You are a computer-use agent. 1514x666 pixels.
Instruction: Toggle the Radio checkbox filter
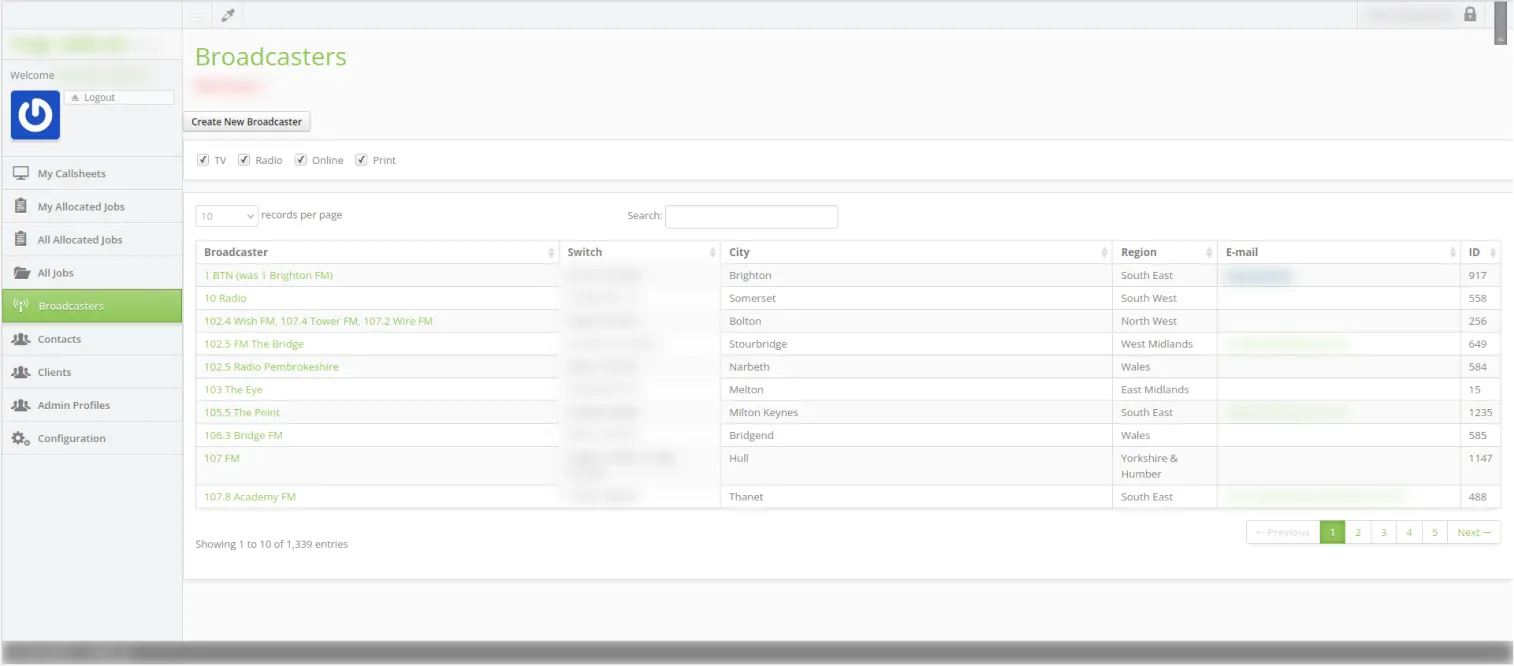tap(244, 160)
